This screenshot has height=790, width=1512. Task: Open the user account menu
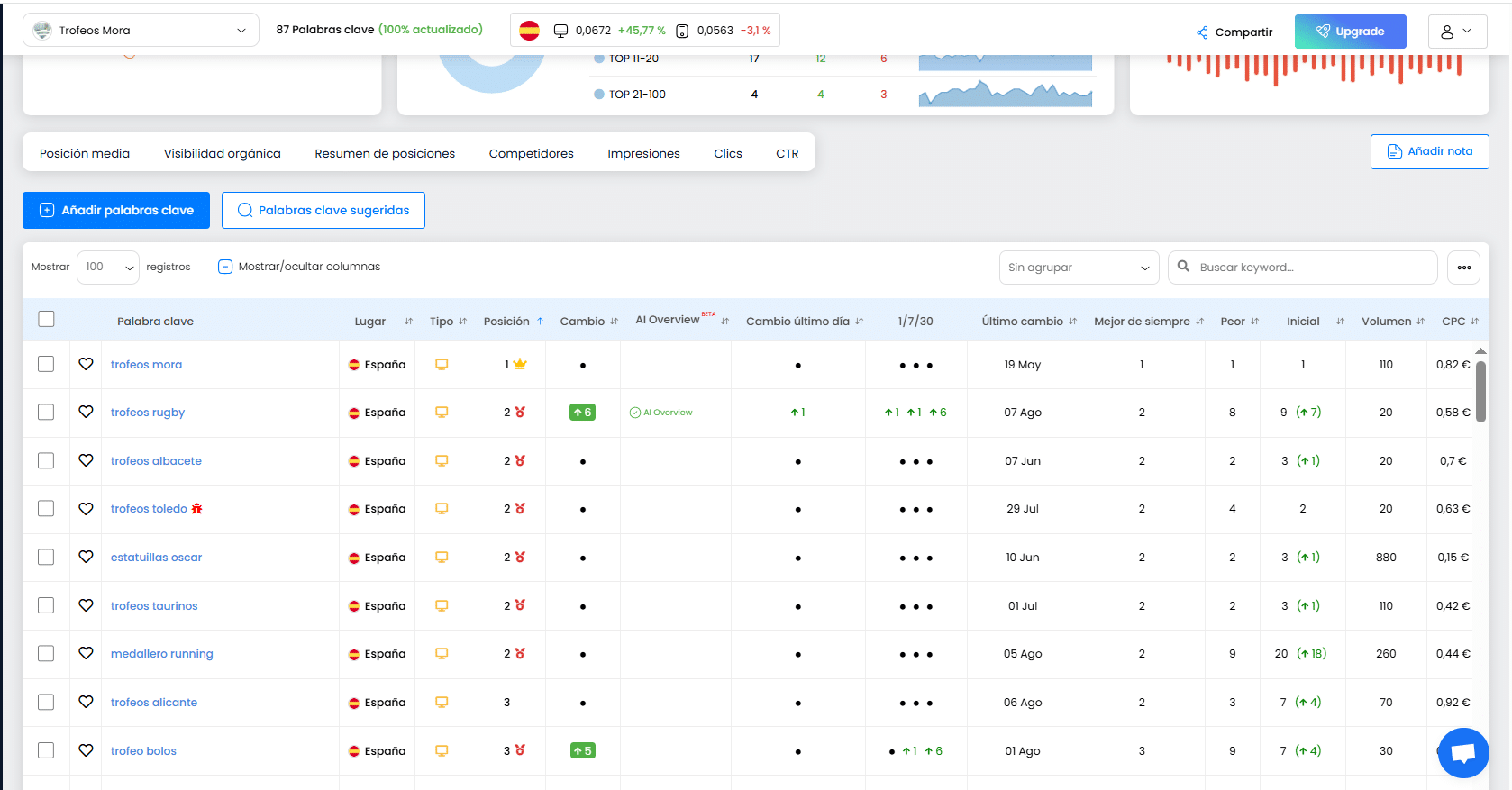(x=1455, y=32)
